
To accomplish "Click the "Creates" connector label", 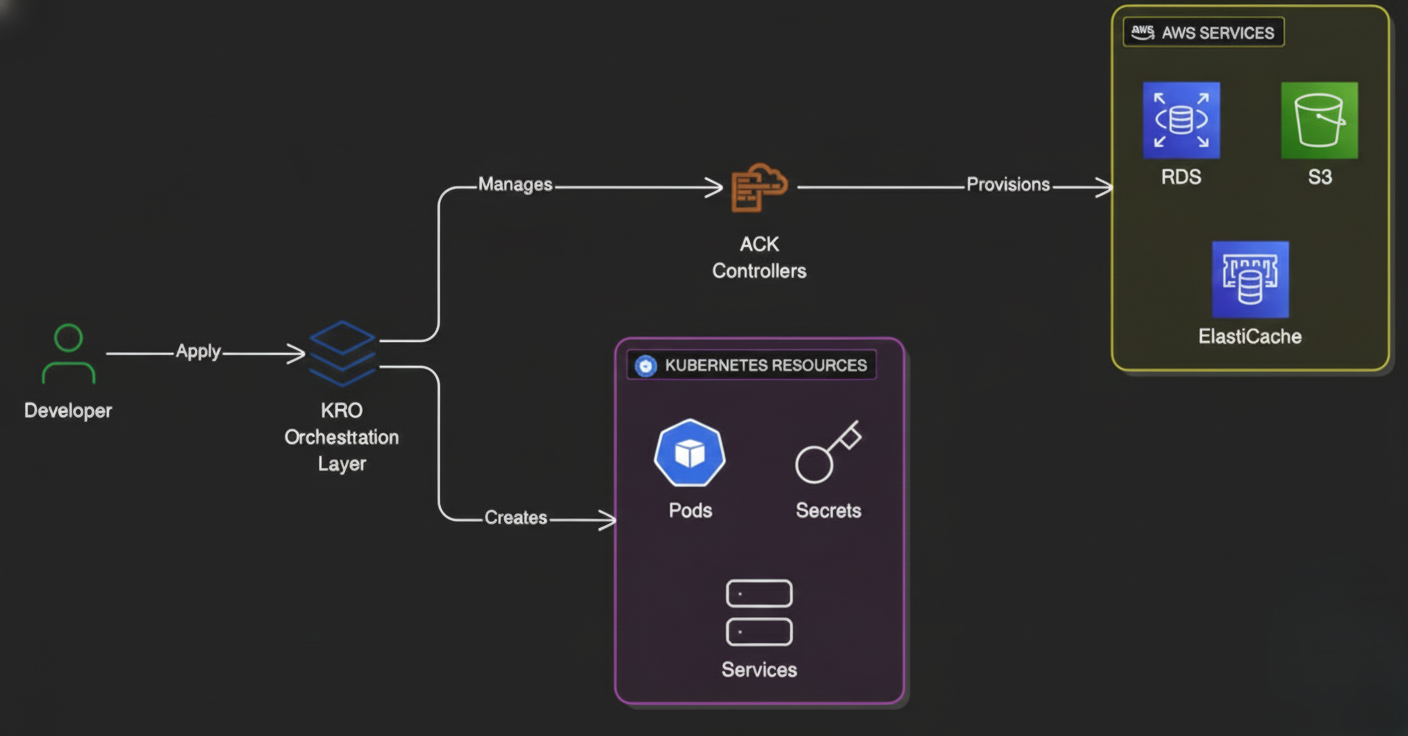I will pyautogui.click(x=515, y=518).
